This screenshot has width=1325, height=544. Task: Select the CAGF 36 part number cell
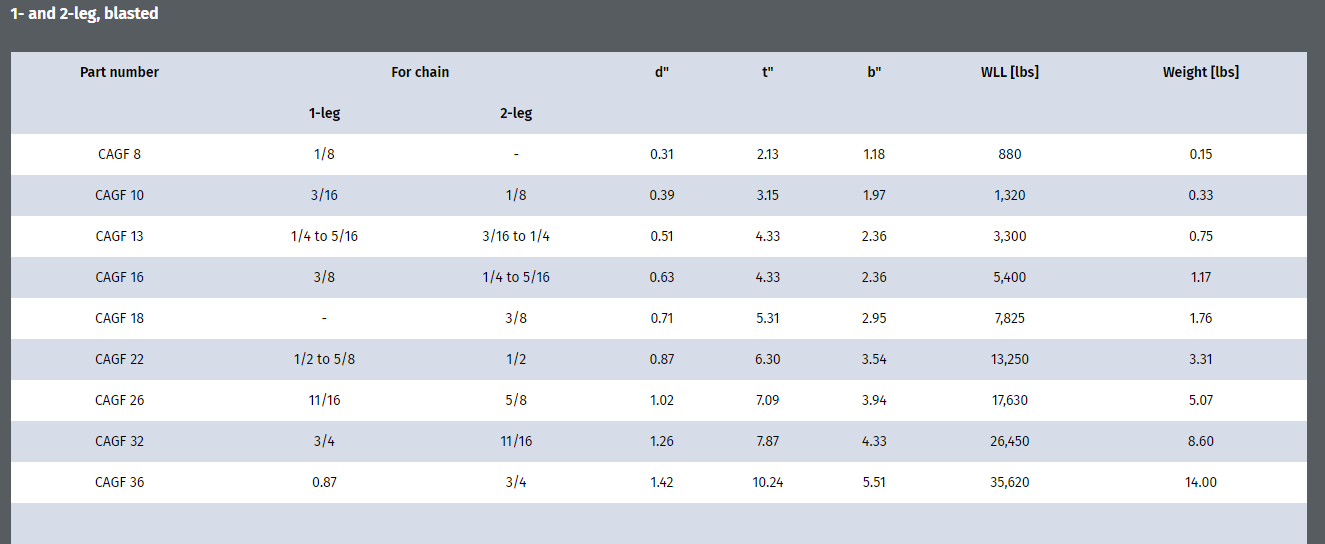click(119, 482)
